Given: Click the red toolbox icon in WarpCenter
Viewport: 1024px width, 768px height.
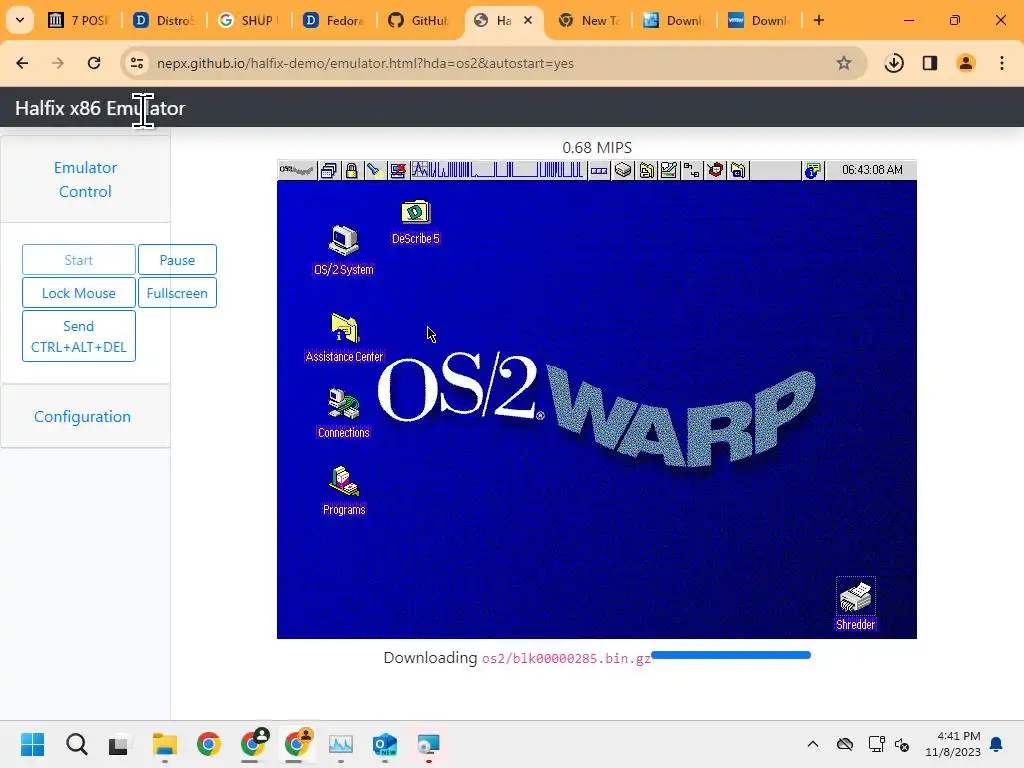Looking at the screenshot, I should (x=715, y=170).
